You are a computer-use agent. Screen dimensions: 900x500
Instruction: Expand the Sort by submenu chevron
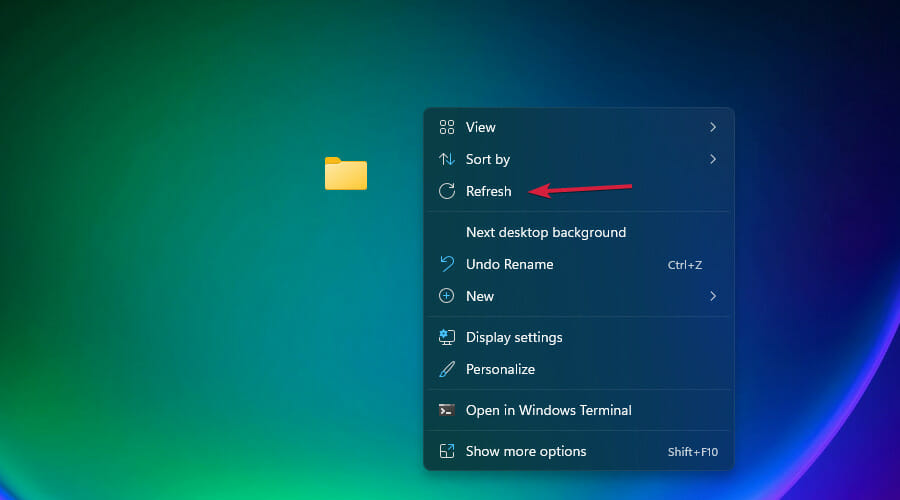pos(713,159)
